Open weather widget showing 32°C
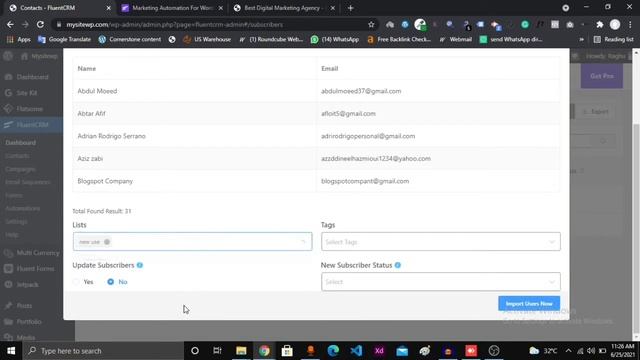 [543, 351]
